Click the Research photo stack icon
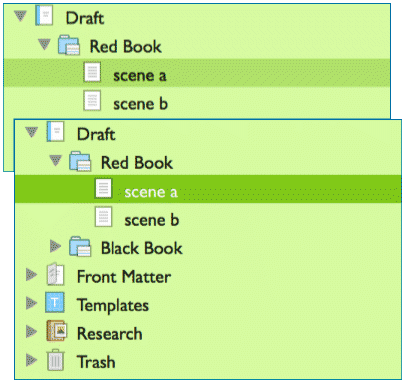Image resolution: width=405 pixels, height=383 pixels. (x=56, y=331)
